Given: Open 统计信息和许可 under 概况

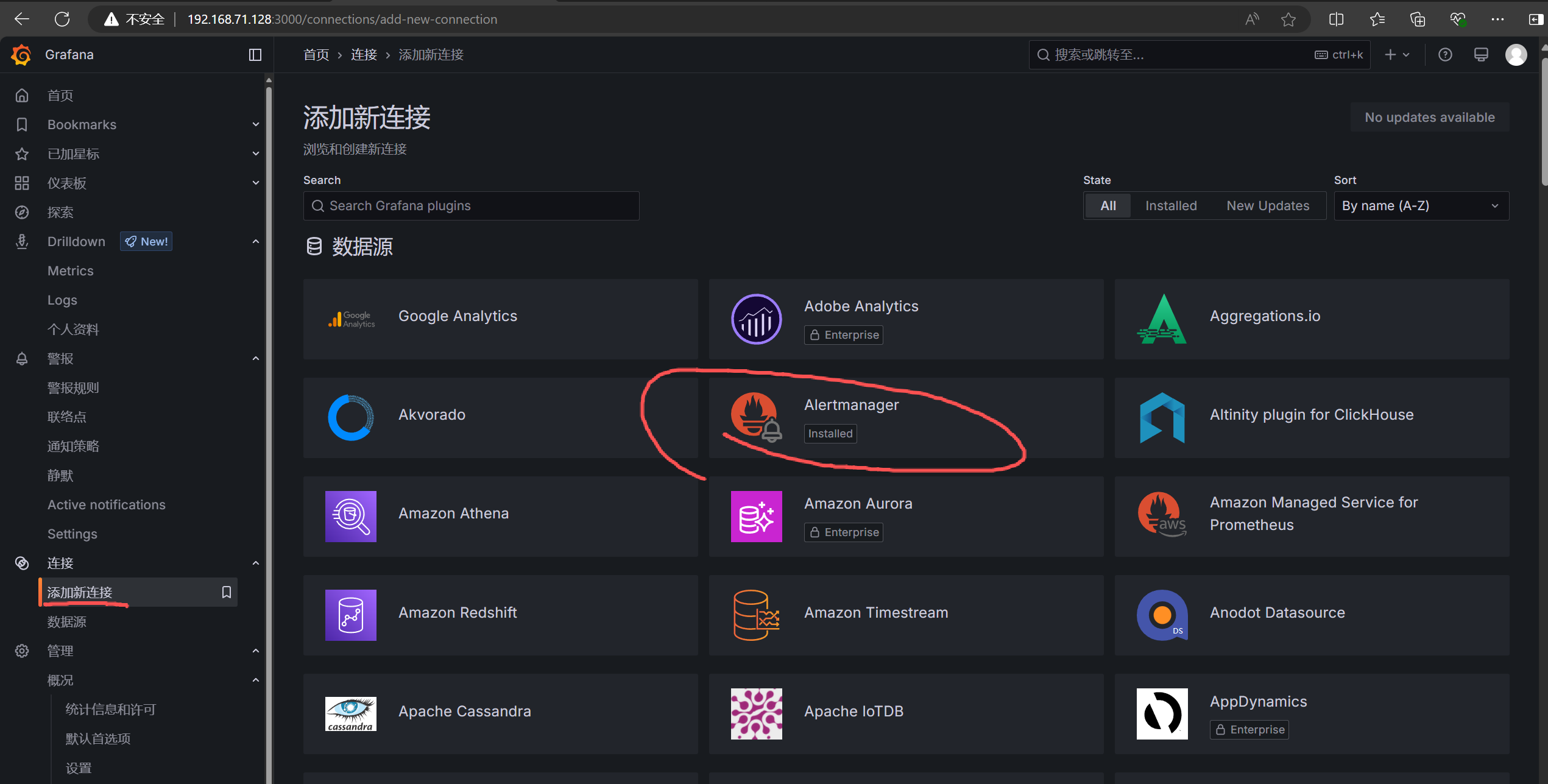Looking at the screenshot, I should [x=111, y=709].
